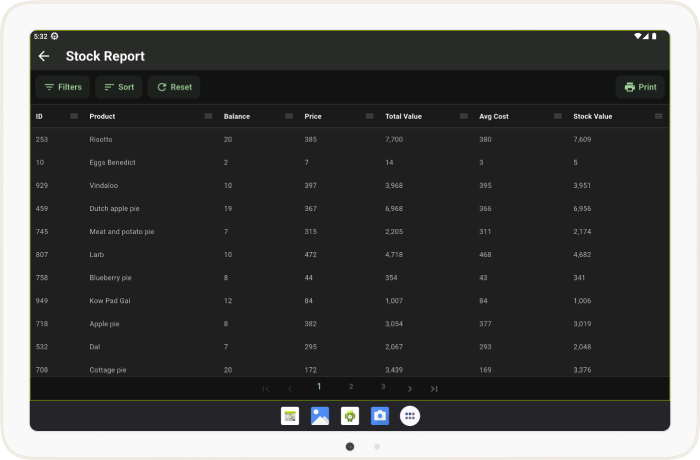This screenshot has height=460, width=700.
Task: Open the gallery app in dock
Action: click(x=320, y=416)
